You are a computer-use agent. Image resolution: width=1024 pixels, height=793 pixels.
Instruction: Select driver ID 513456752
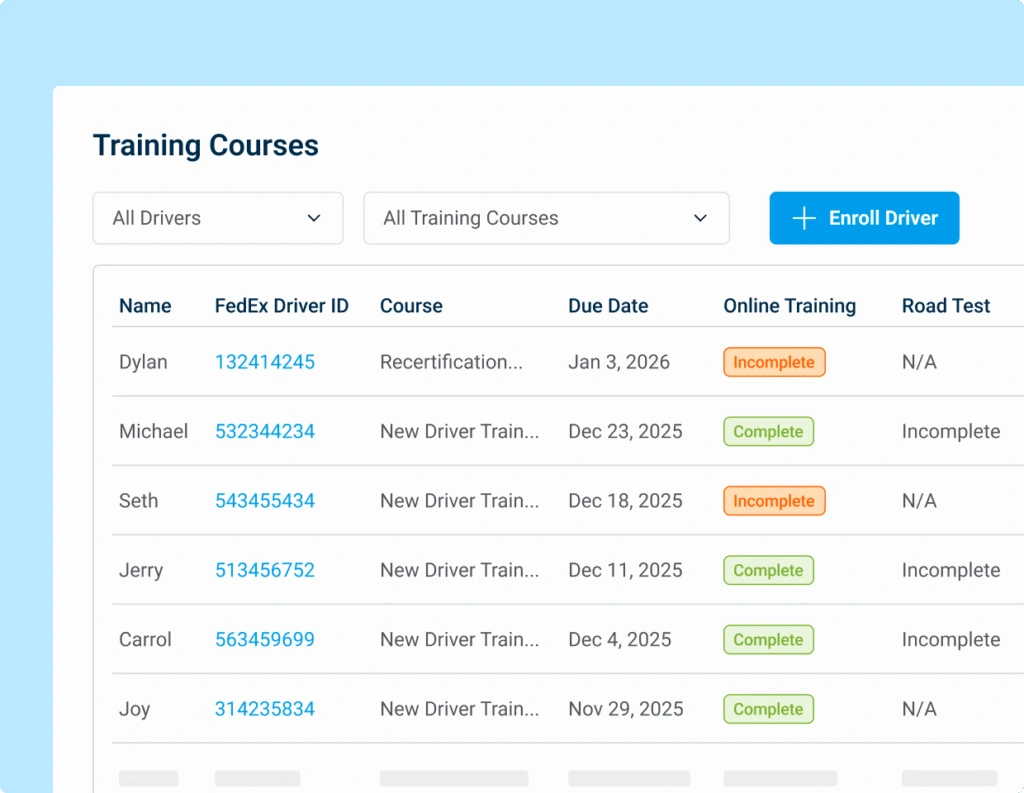point(264,570)
